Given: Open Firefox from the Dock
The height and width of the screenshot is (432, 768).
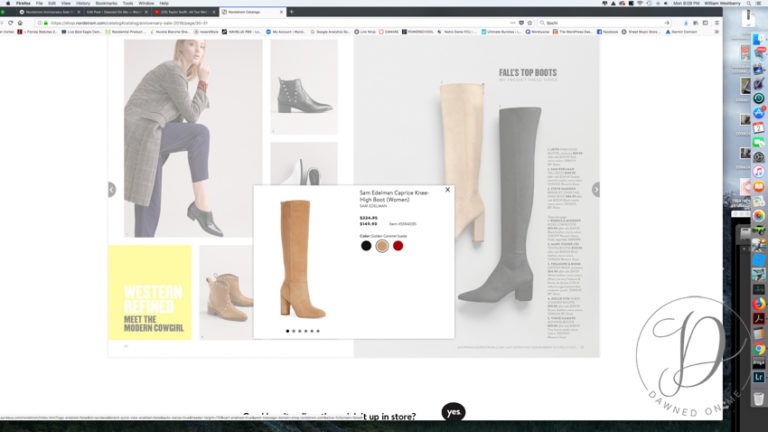Looking at the screenshot, I should [759, 304].
